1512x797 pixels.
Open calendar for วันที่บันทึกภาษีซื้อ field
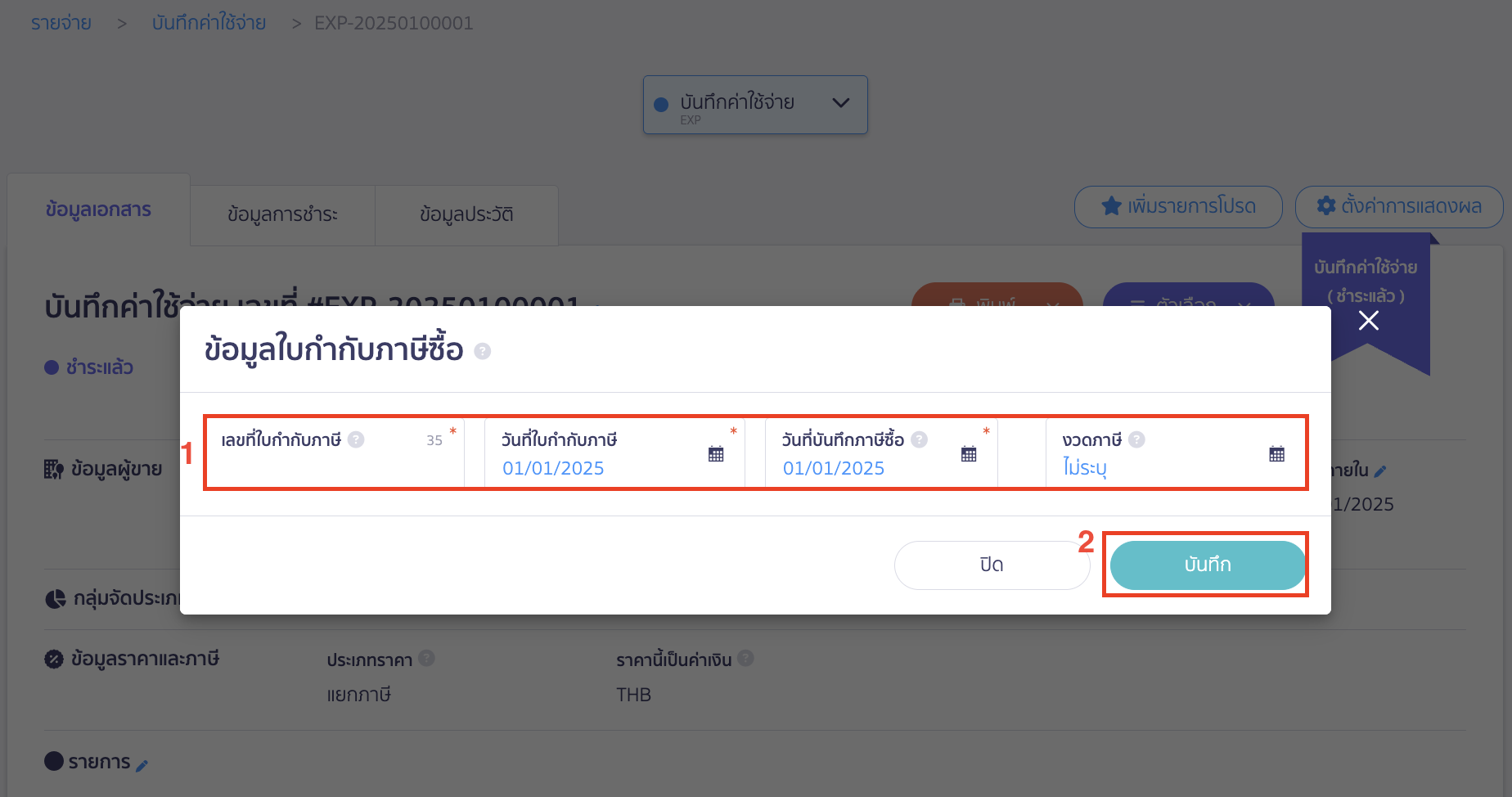[x=970, y=453]
